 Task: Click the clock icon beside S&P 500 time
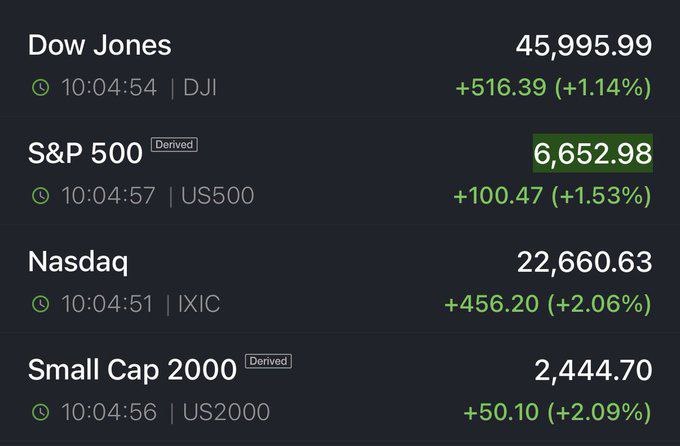pyautogui.click(x=40, y=196)
